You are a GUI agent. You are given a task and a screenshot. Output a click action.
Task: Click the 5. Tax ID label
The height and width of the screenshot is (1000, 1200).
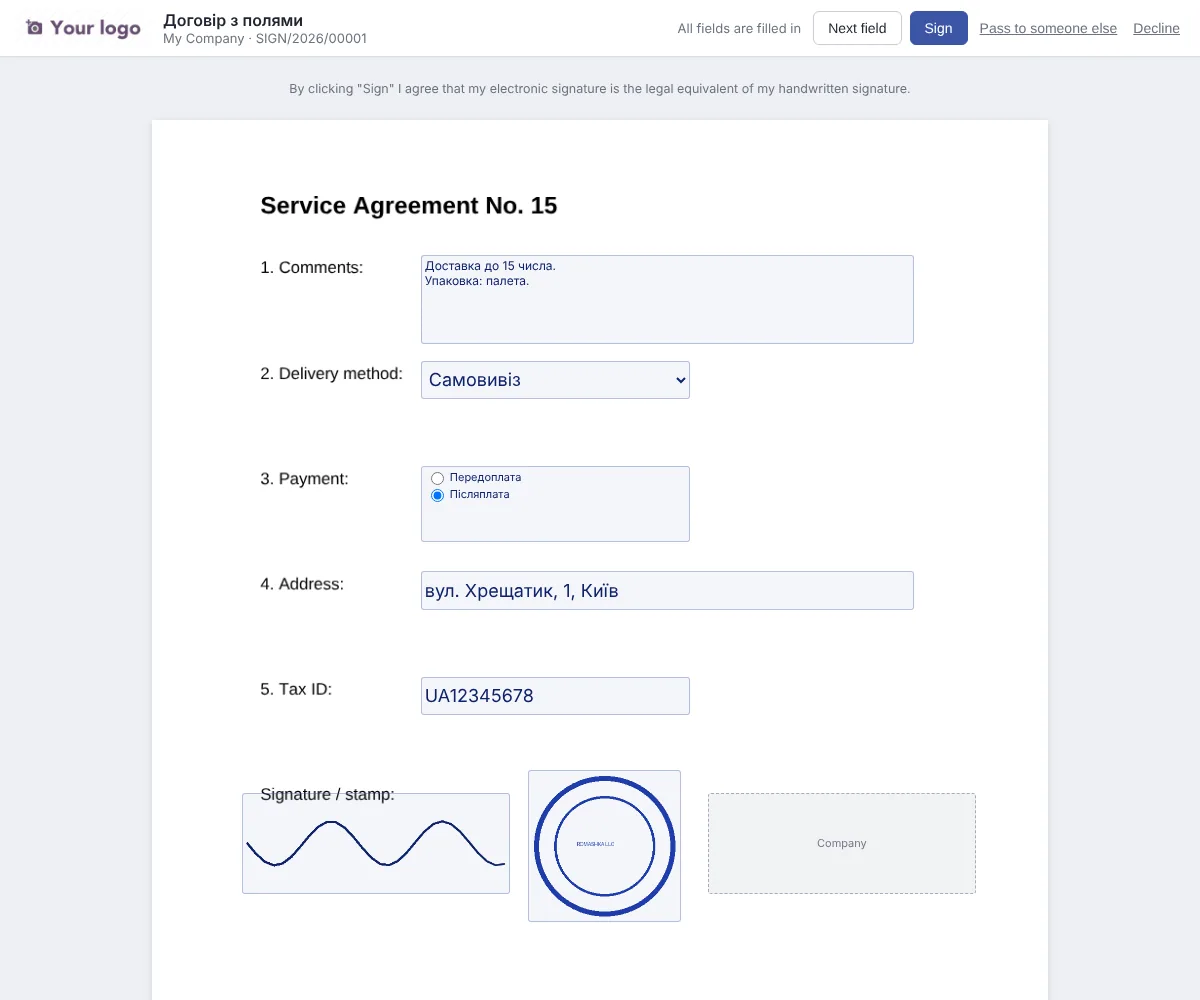click(x=296, y=689)
